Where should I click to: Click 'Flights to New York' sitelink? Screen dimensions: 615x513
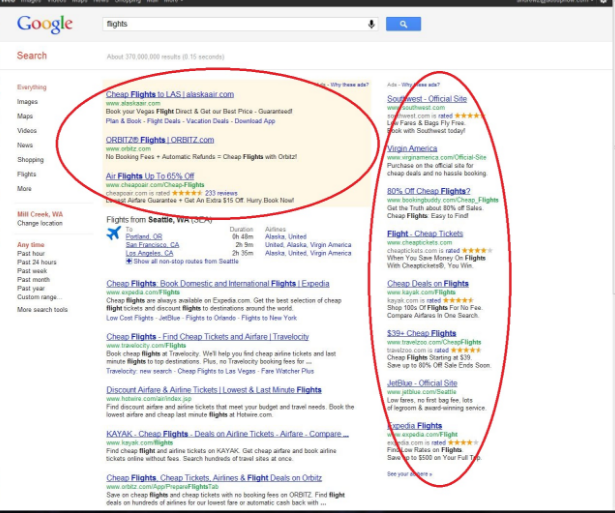point(269,318)
